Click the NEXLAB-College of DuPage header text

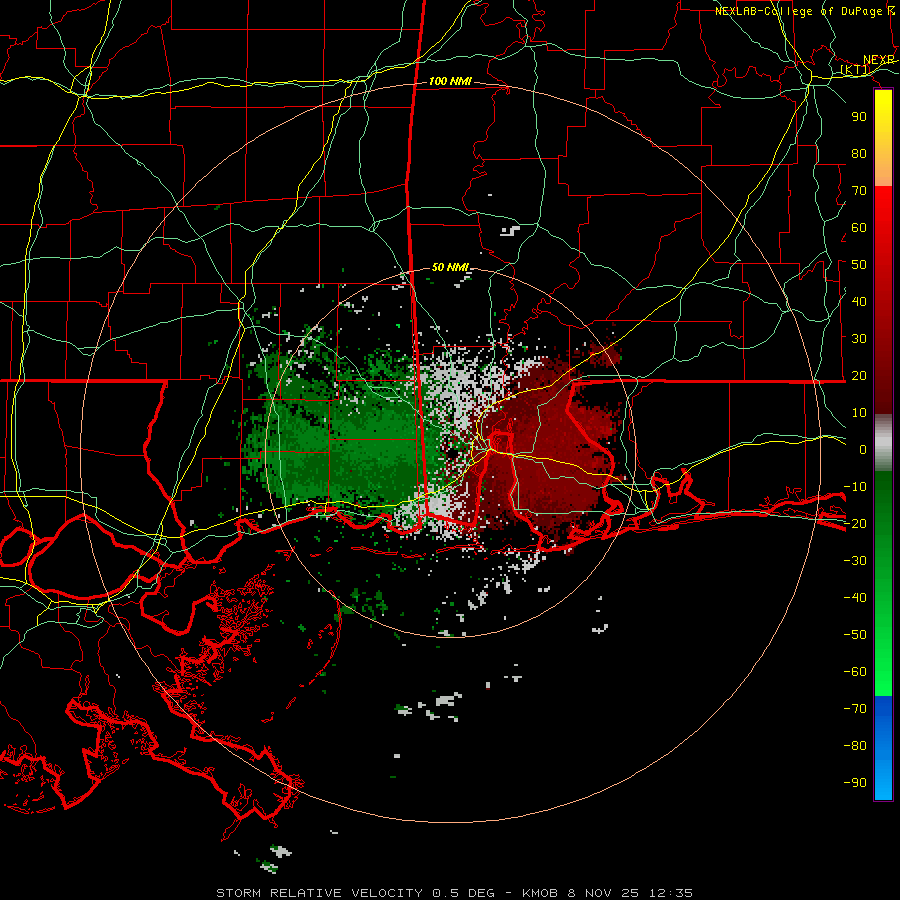tap(804, 11)
